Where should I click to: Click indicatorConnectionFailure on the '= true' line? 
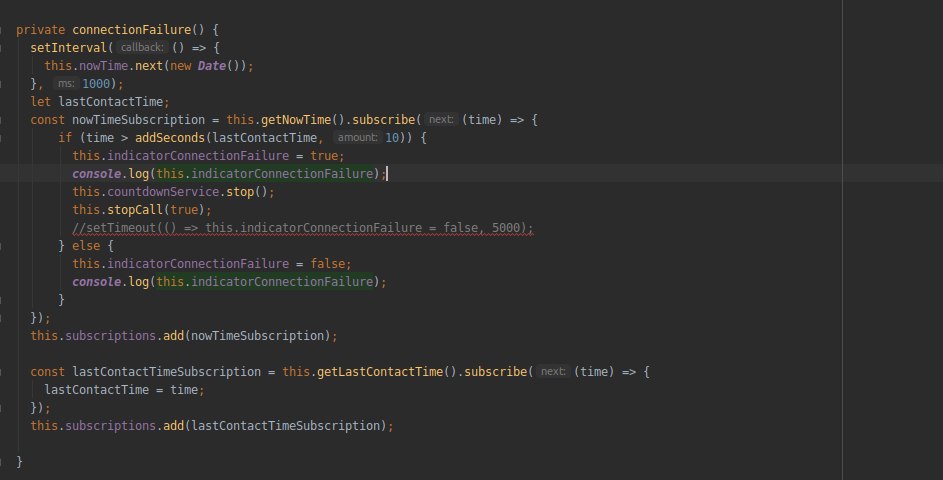(x=198, y=156)
